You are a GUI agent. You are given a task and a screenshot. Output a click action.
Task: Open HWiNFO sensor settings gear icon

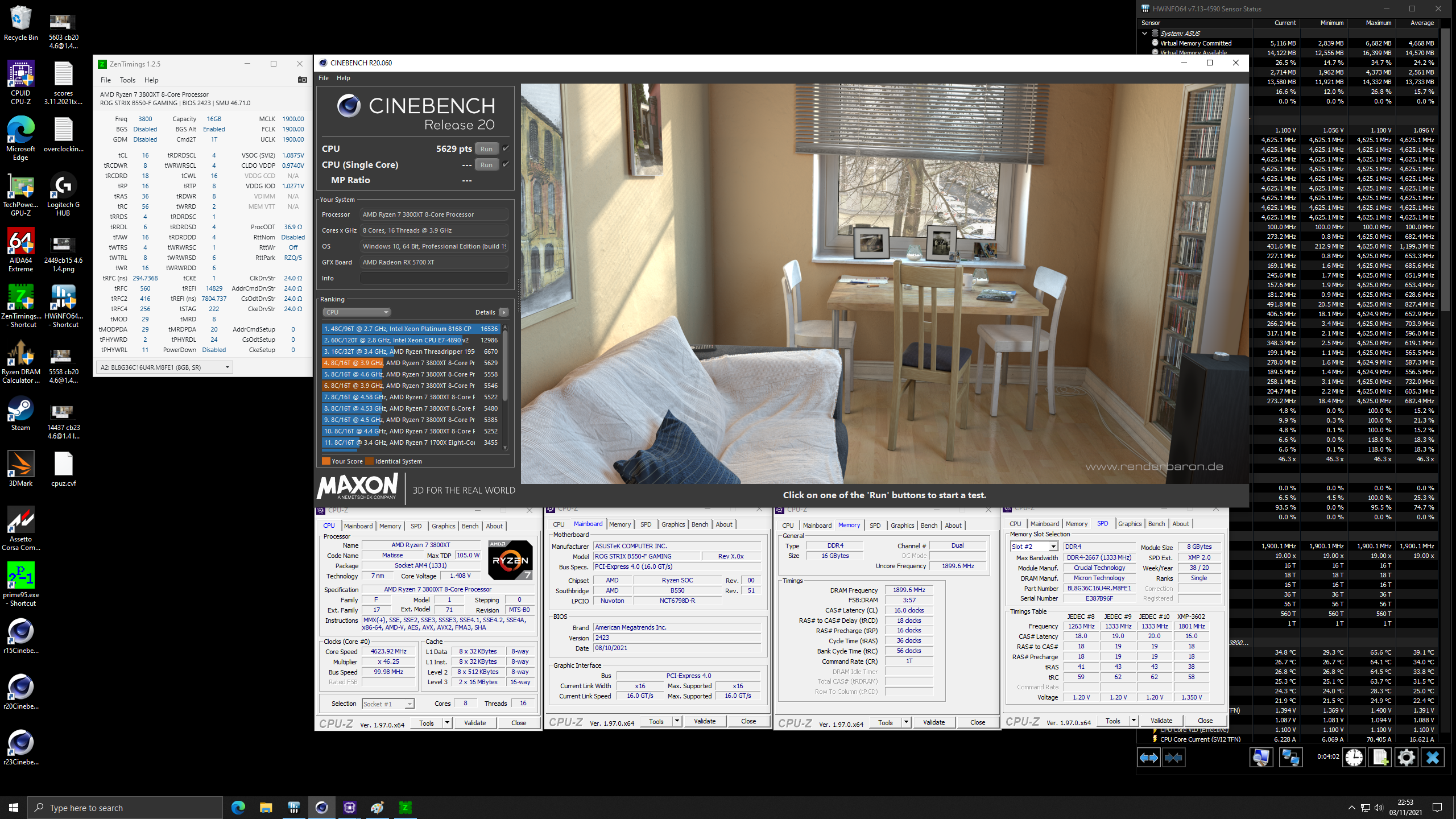pyautogui.click(x=1406, y=758)
